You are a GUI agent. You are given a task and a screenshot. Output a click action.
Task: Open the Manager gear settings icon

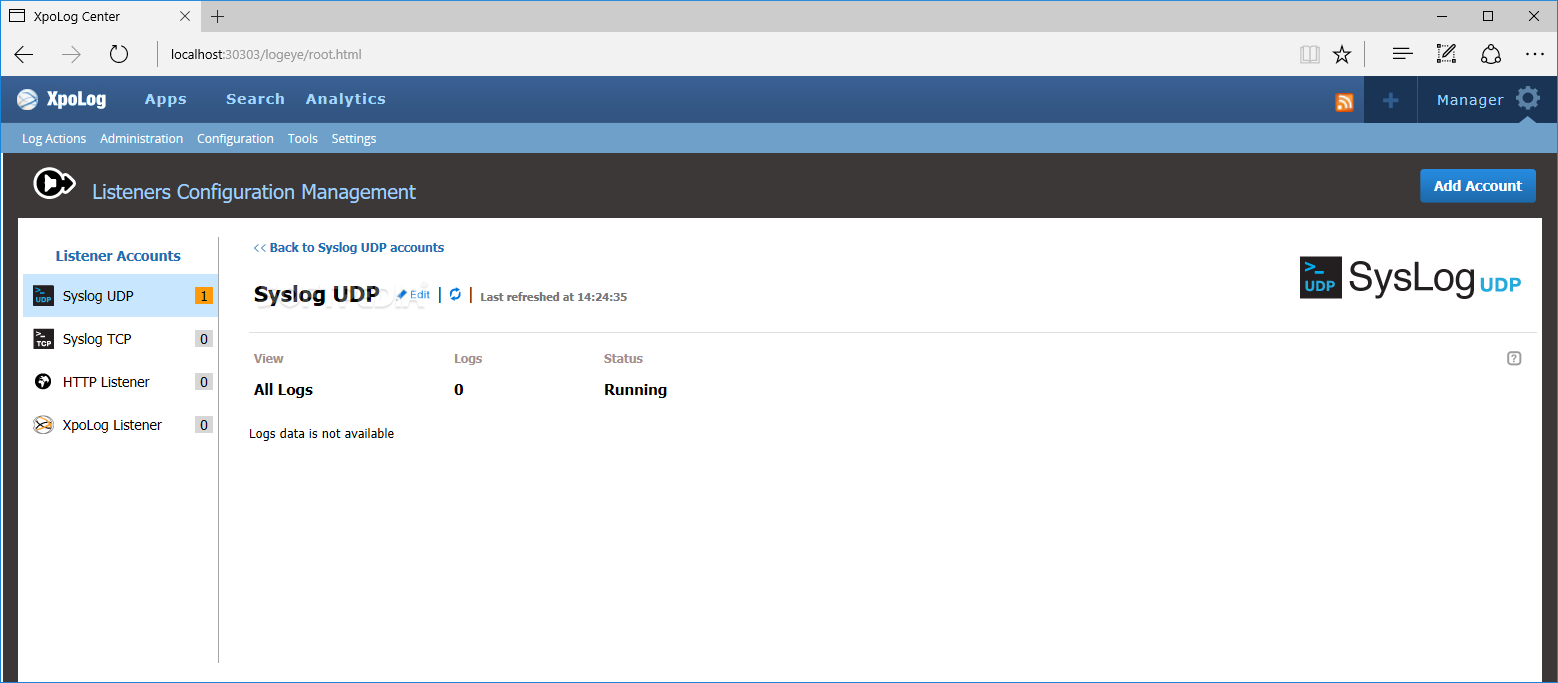(1528, 98)
